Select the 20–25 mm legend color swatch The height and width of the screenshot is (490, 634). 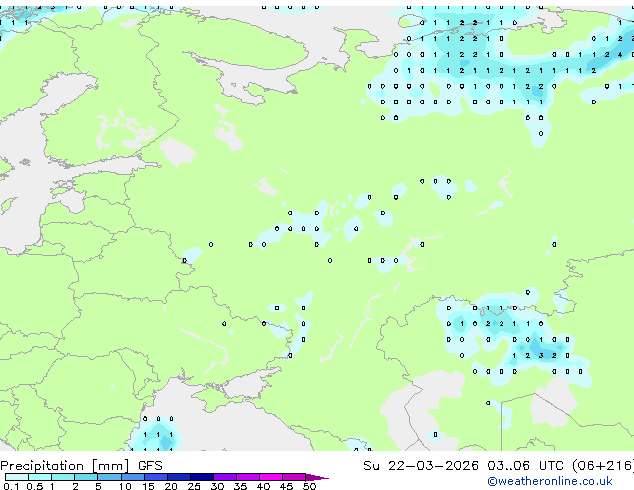pyautogui.click(x=179, y=477)
